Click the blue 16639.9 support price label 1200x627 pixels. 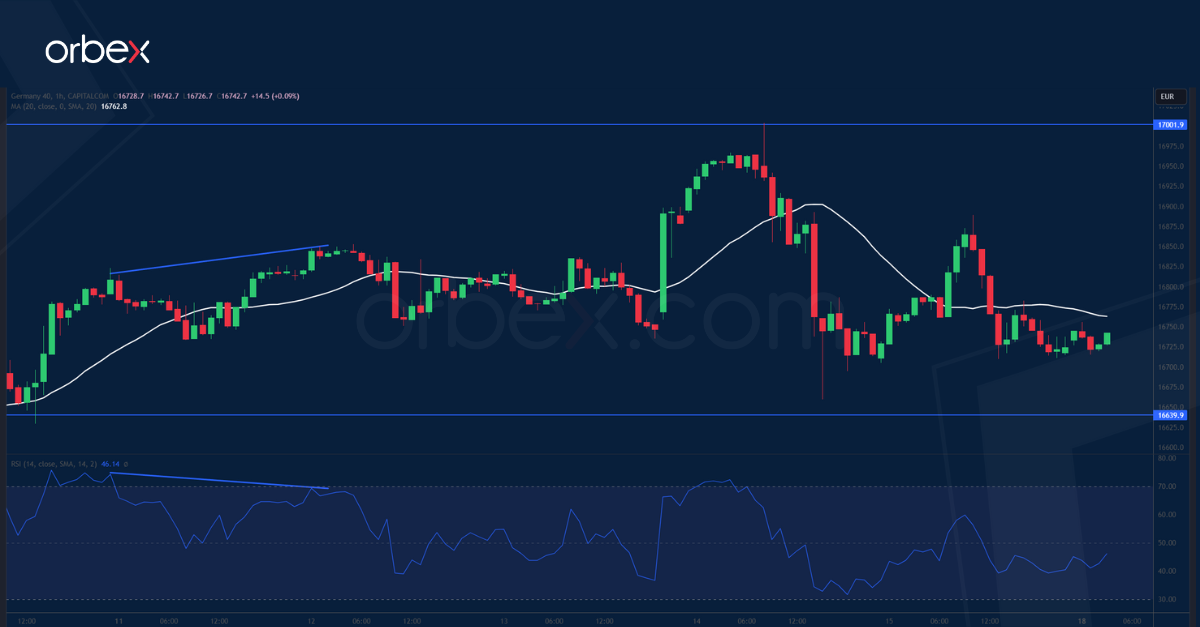(1172, 413)
